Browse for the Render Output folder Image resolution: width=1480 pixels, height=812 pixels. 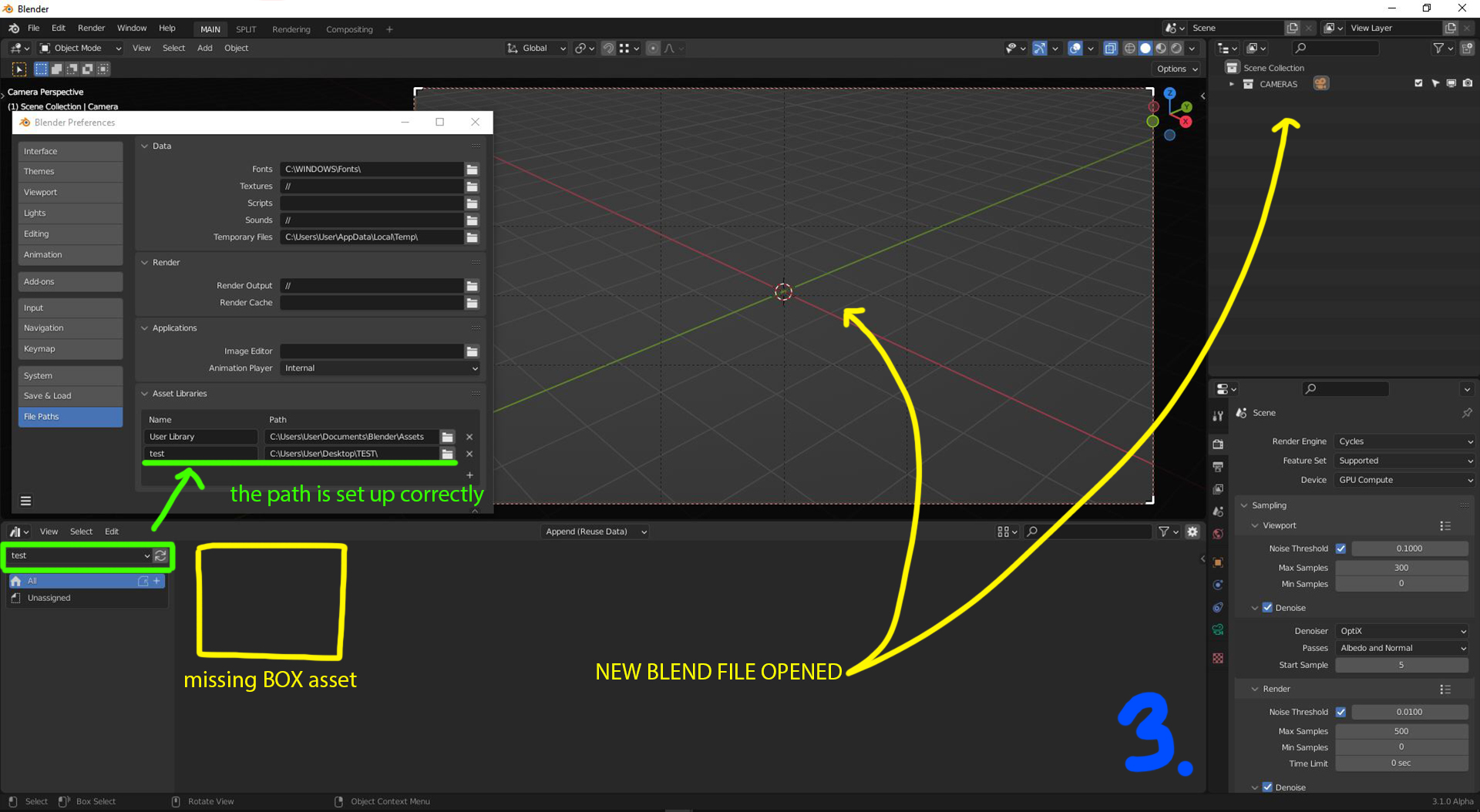(x=472, y=286)
